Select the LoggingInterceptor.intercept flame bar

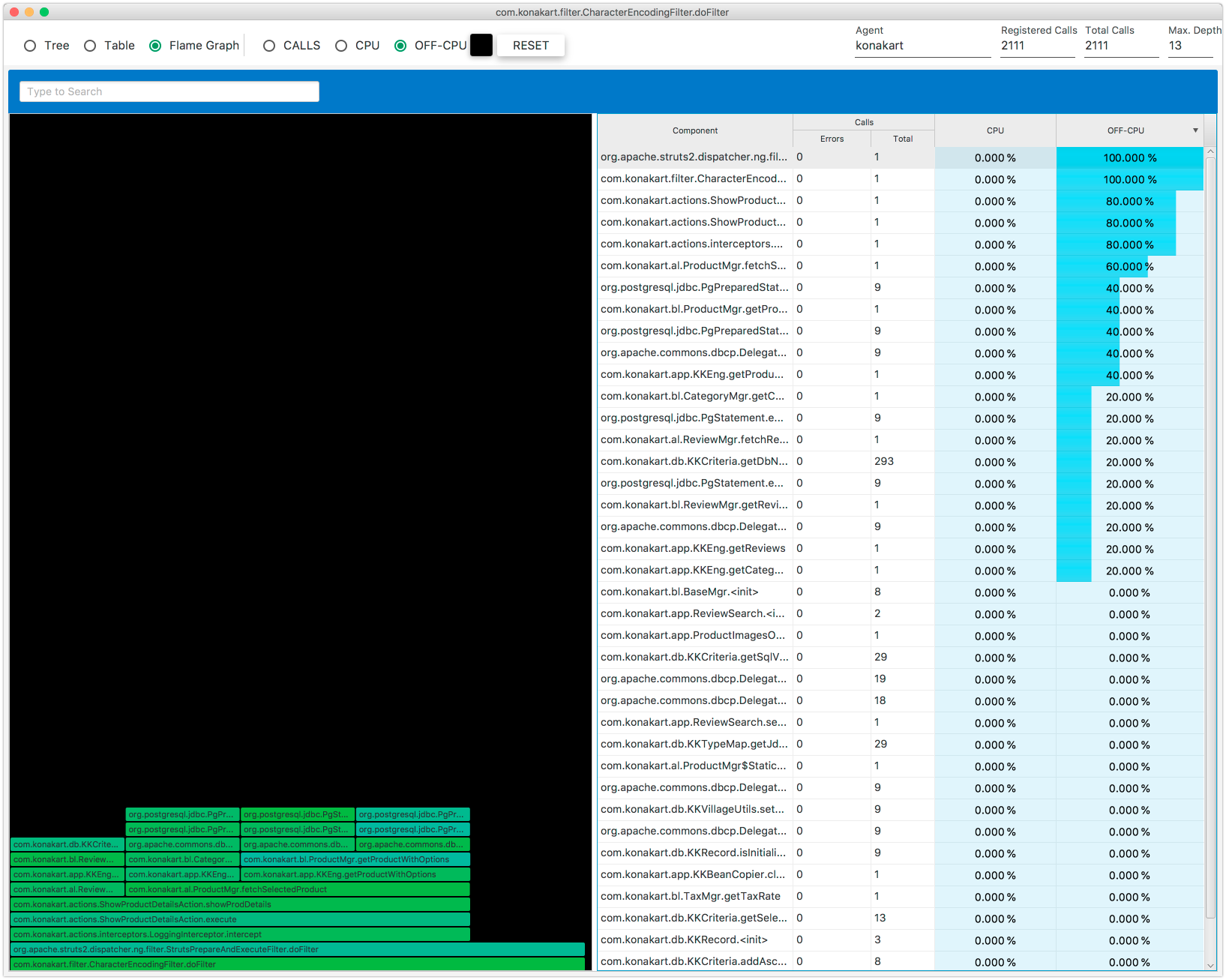[x=240, y=934]
